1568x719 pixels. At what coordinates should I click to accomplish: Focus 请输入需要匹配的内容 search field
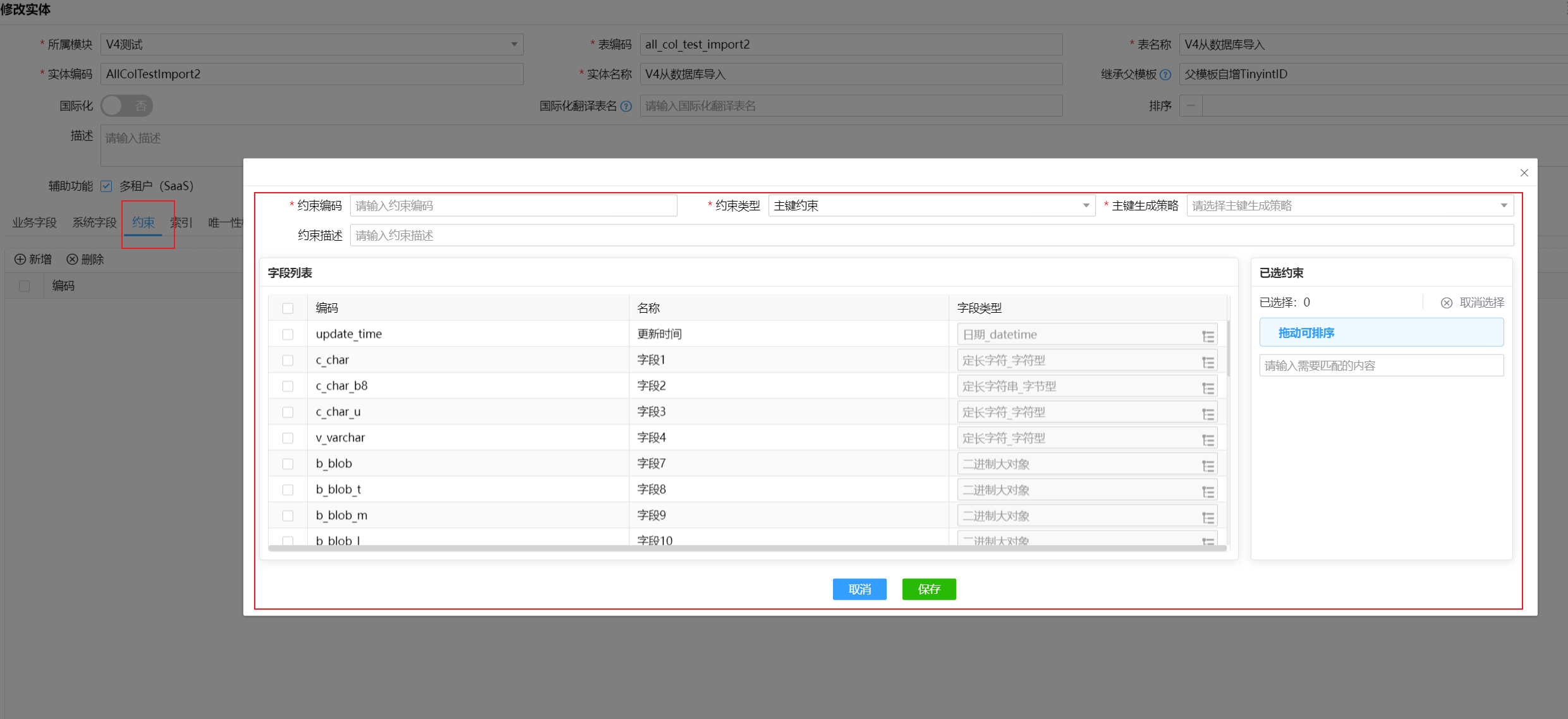[1382, 365]
